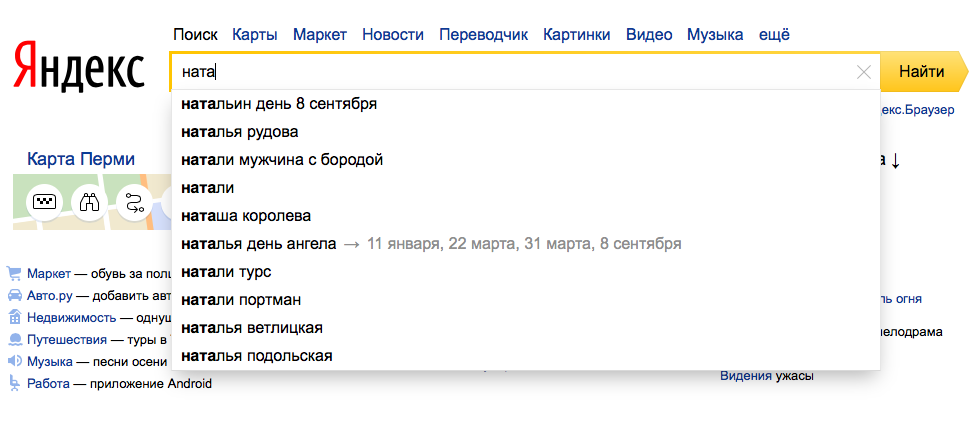
Task: Go to the Новости tab
Action: pos(393,34)
